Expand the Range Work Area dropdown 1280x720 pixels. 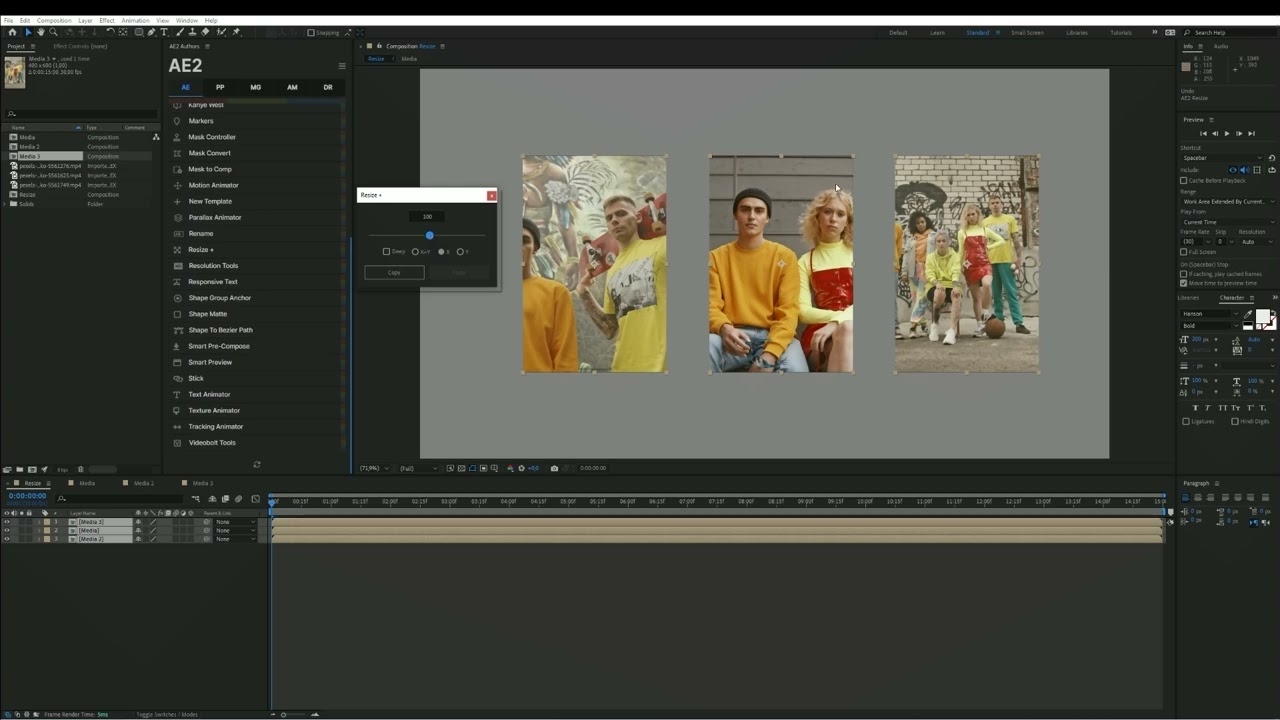click(x=1227, y=202)
